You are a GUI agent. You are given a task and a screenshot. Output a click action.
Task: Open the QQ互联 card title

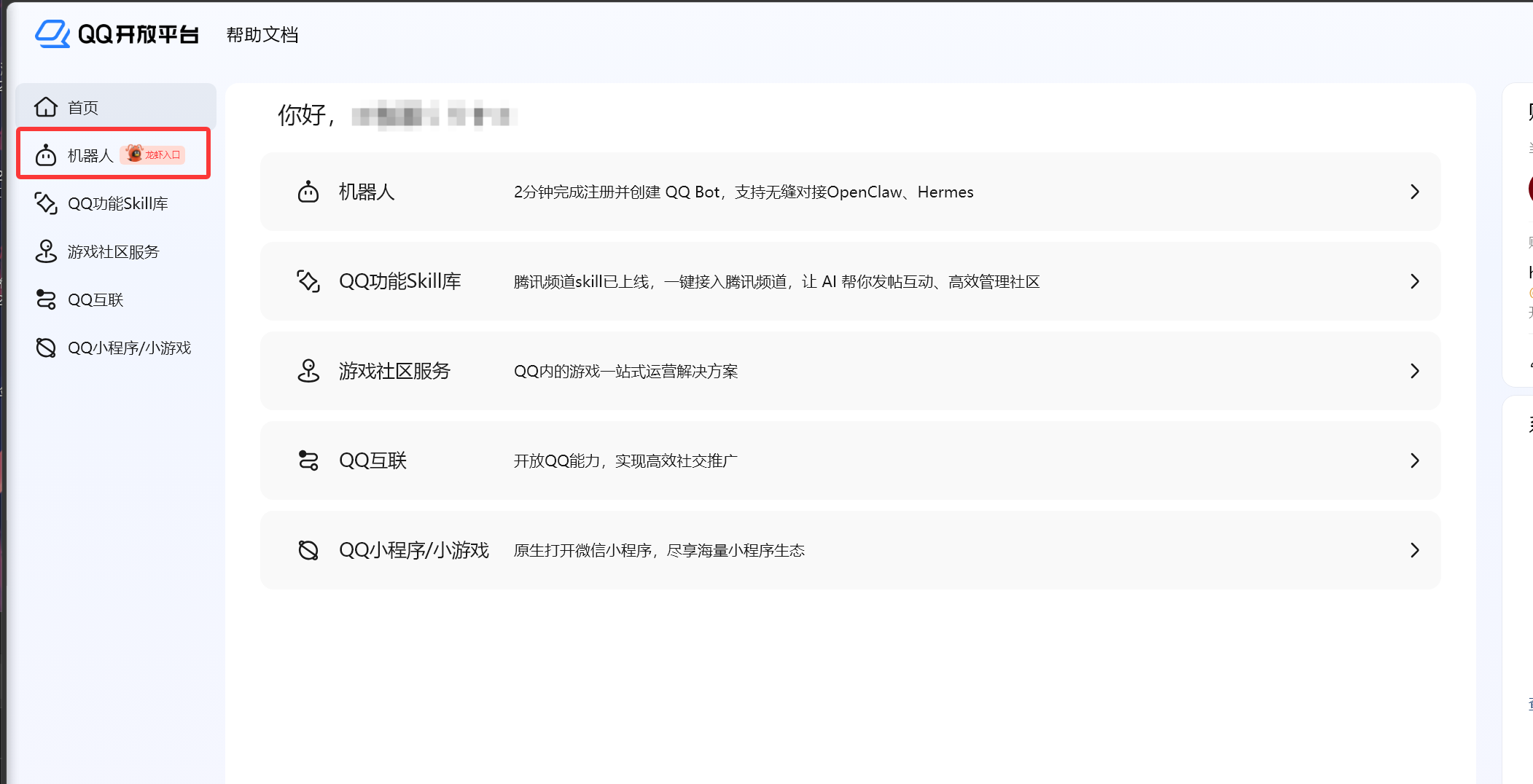pyautogui.click(x=372, y=460)
